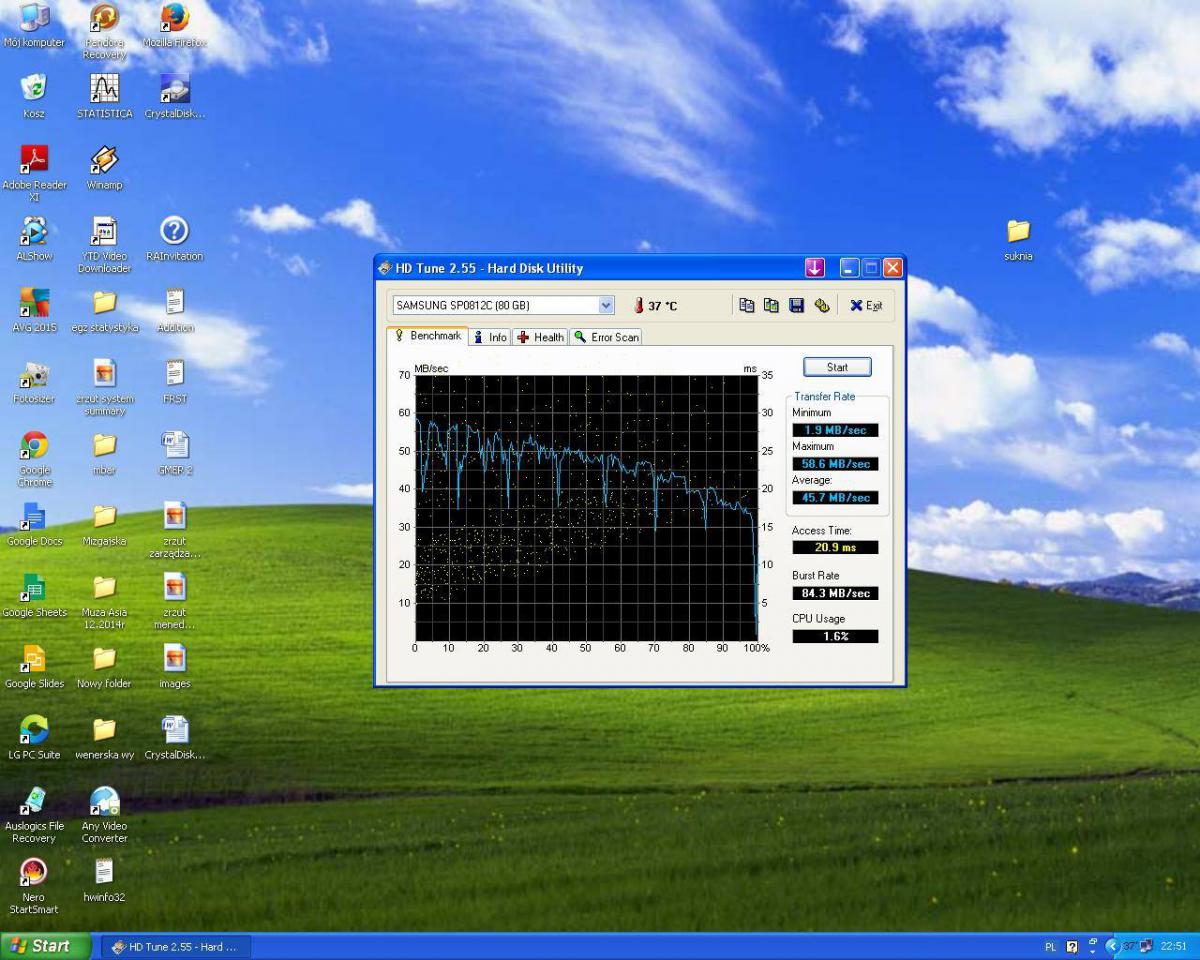Click the second copy icon in HD Tune toolbar
The height and width of the screenshot is (960, 1200).
pyautogui.click(x=771, y=305)
